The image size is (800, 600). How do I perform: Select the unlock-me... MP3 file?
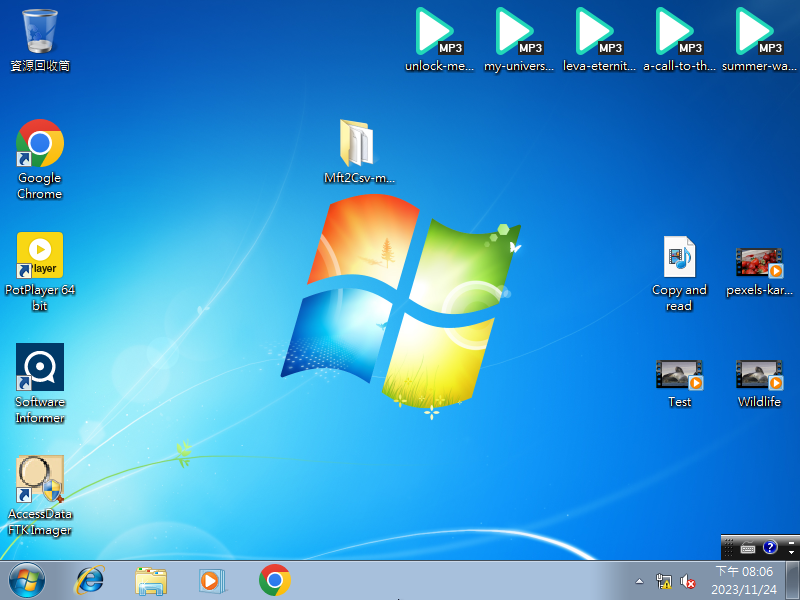[439, 40]
